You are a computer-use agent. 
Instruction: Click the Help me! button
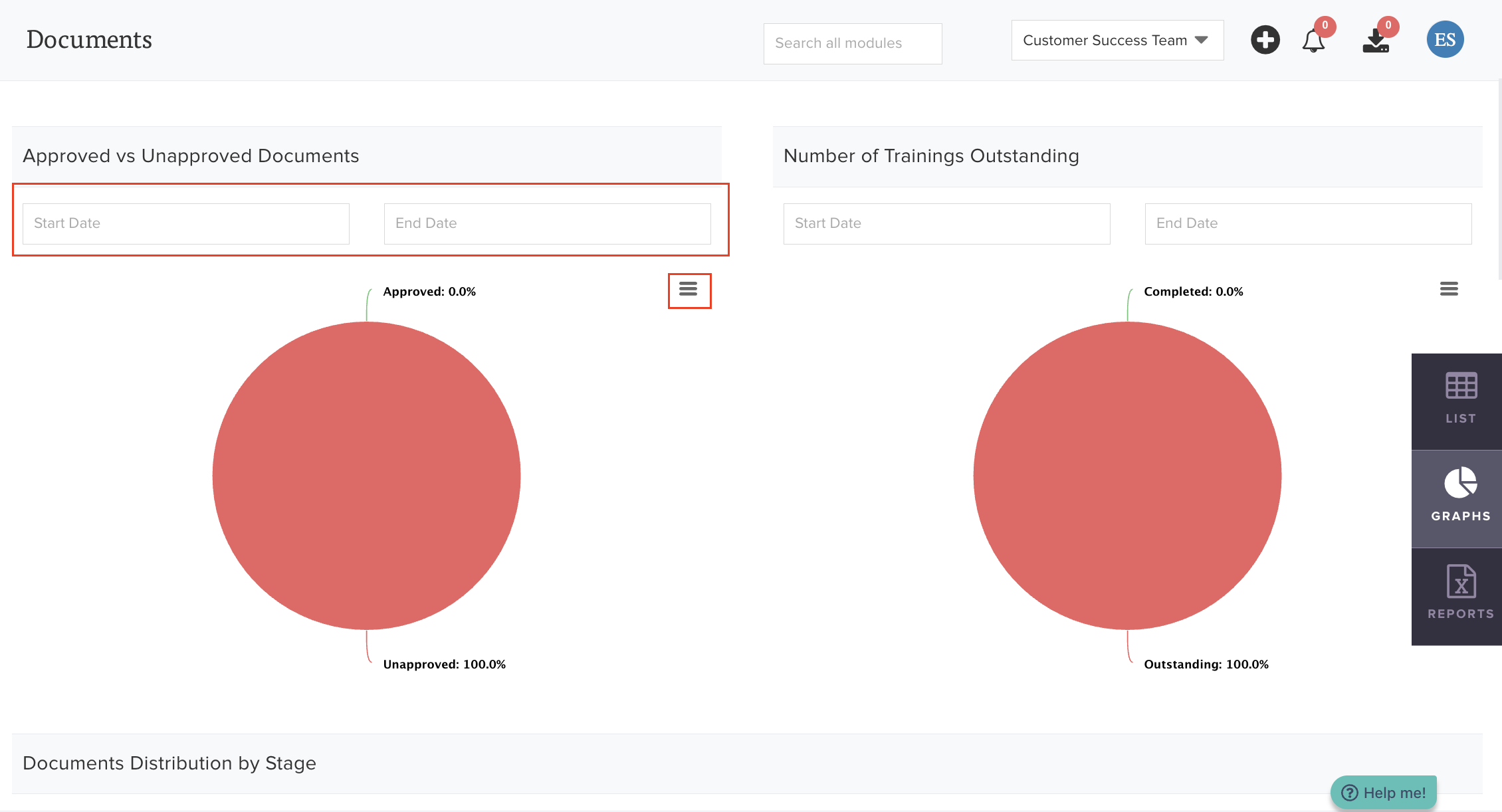1384,793
